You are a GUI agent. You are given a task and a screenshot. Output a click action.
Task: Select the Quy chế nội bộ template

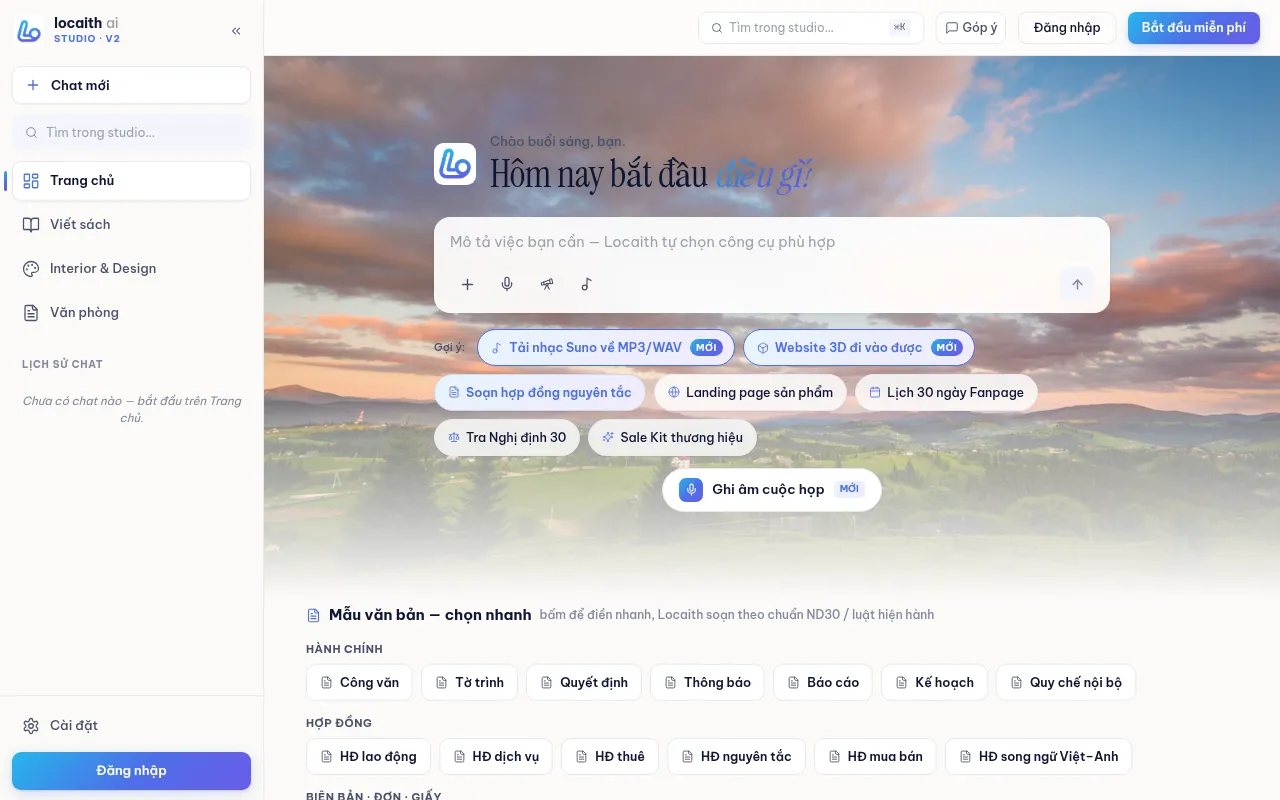[x=1066, y=682]
